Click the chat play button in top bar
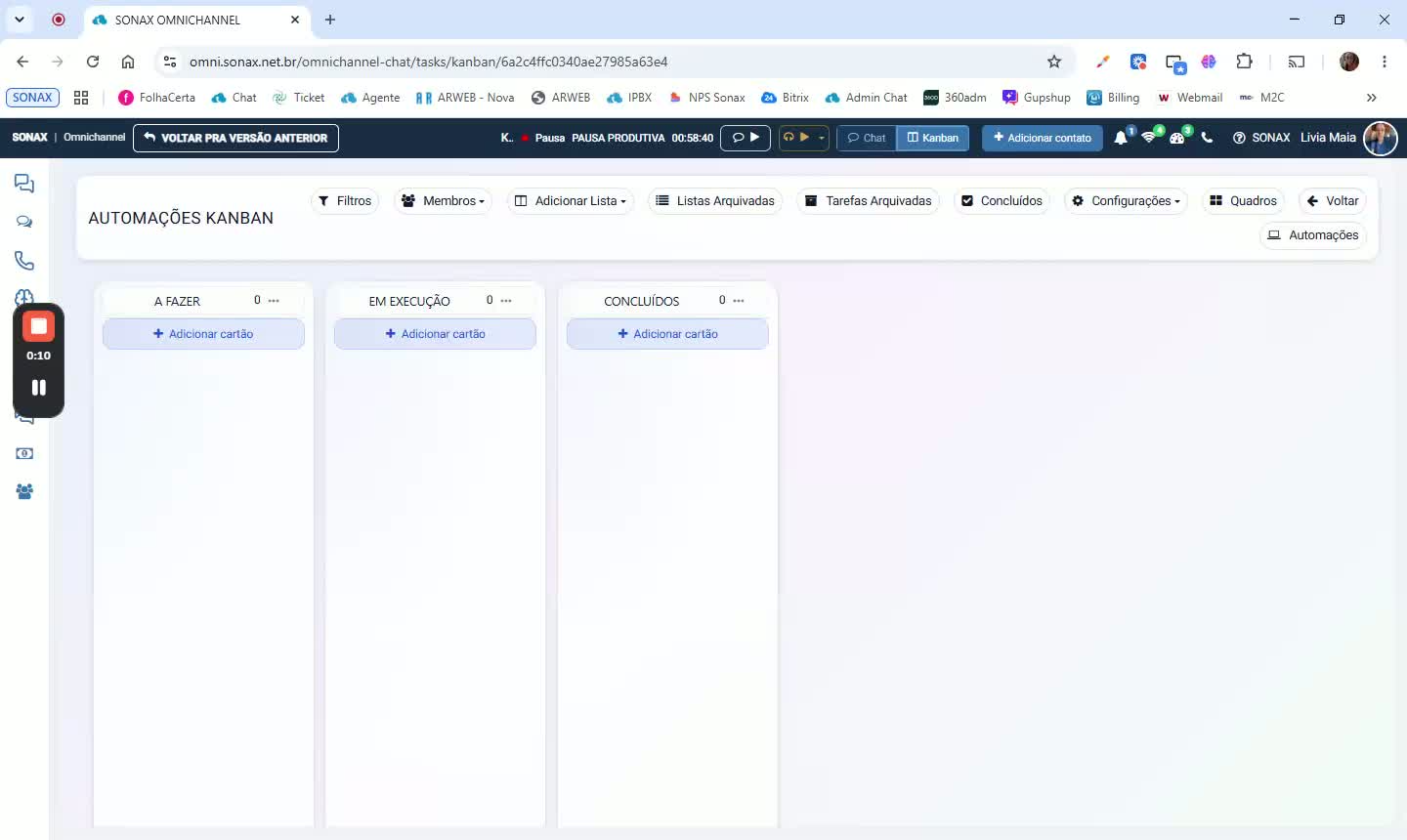 (x=746, y=138)
